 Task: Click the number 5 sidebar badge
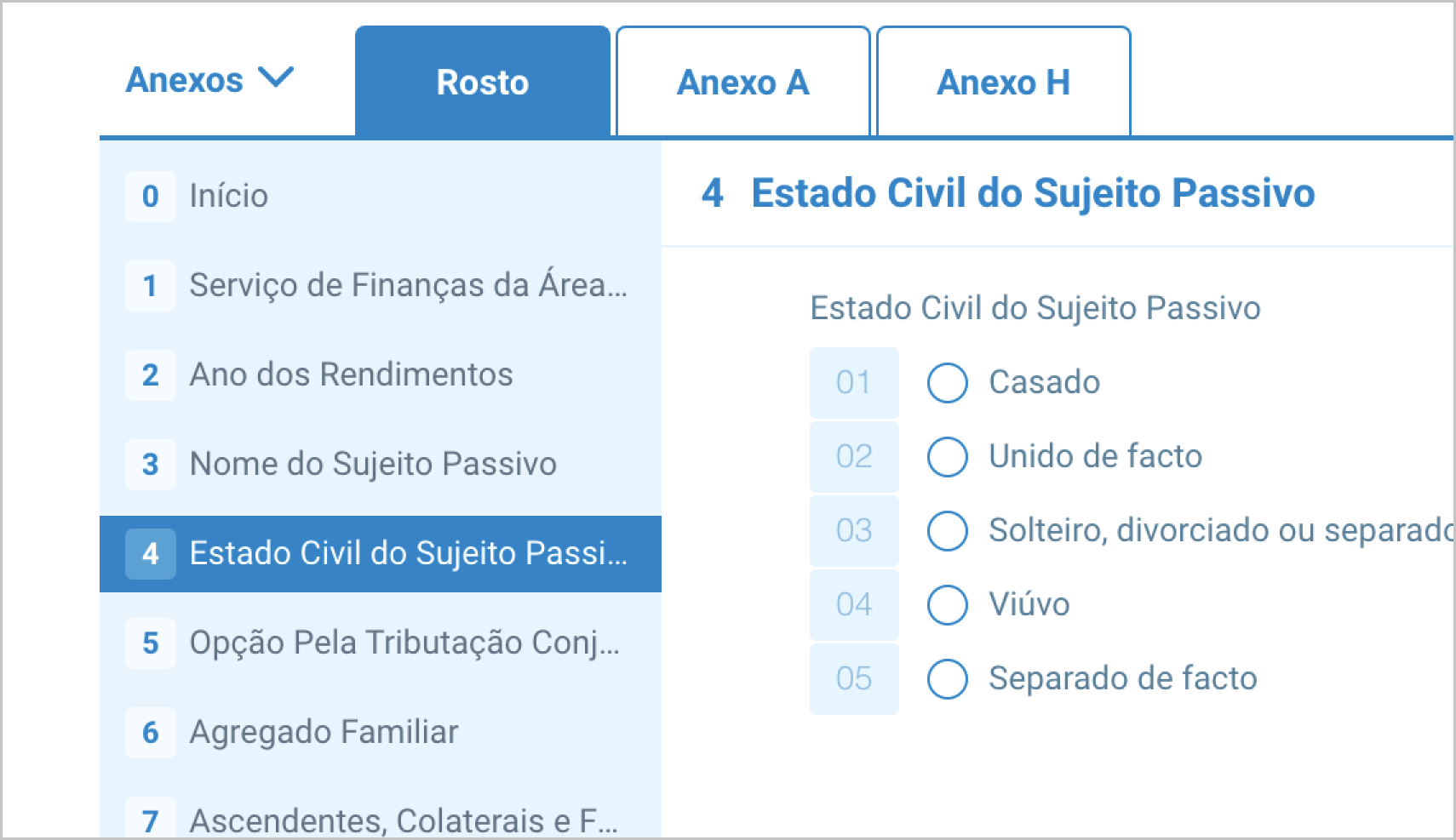[x=151, y=643]
